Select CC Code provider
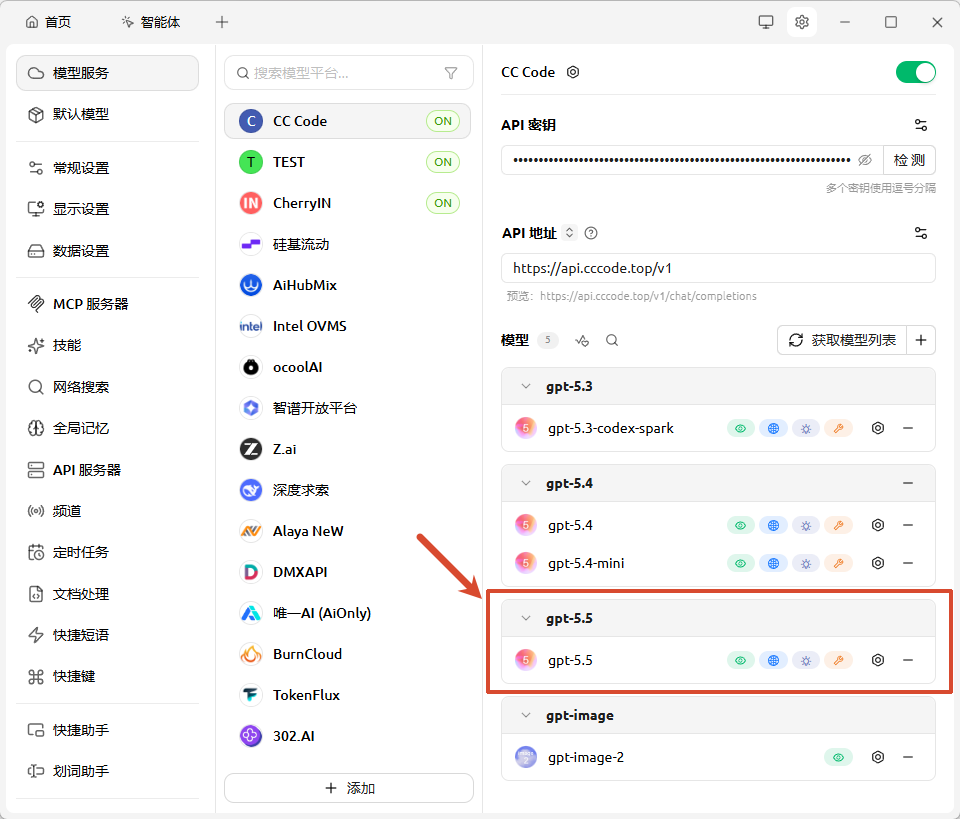The height and width of the screenshot is (819, 960). [347, 121]
